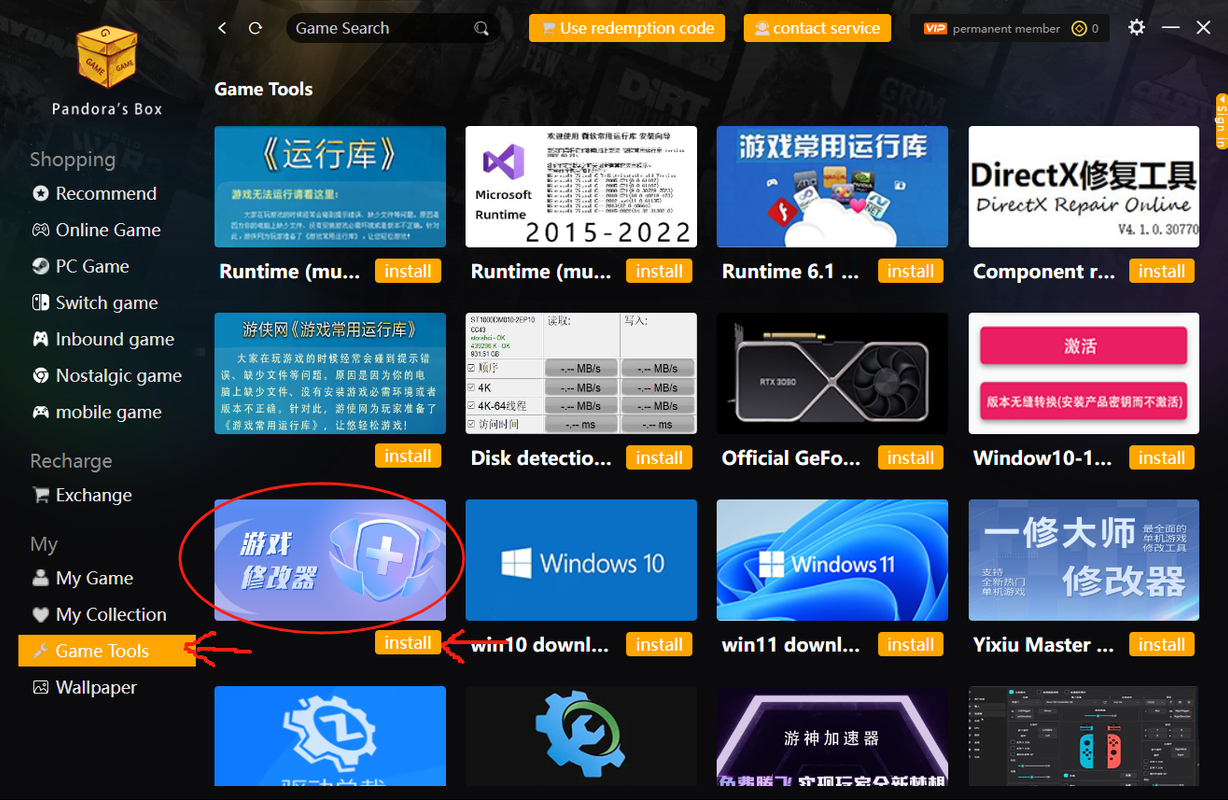Select Game Tools in the sidebar
Image resolution: width=1228 pixels, height=800 pixels.
[106, 651]
